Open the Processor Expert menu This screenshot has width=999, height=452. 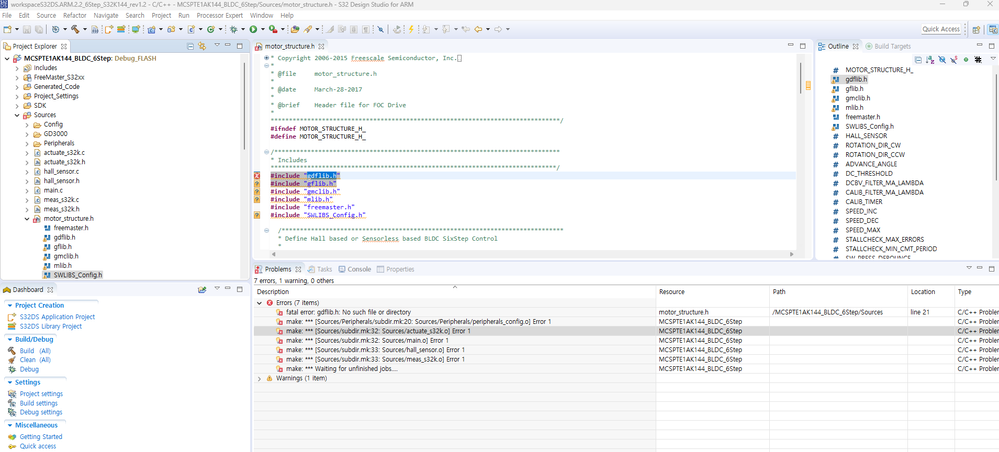pos(220,16)
